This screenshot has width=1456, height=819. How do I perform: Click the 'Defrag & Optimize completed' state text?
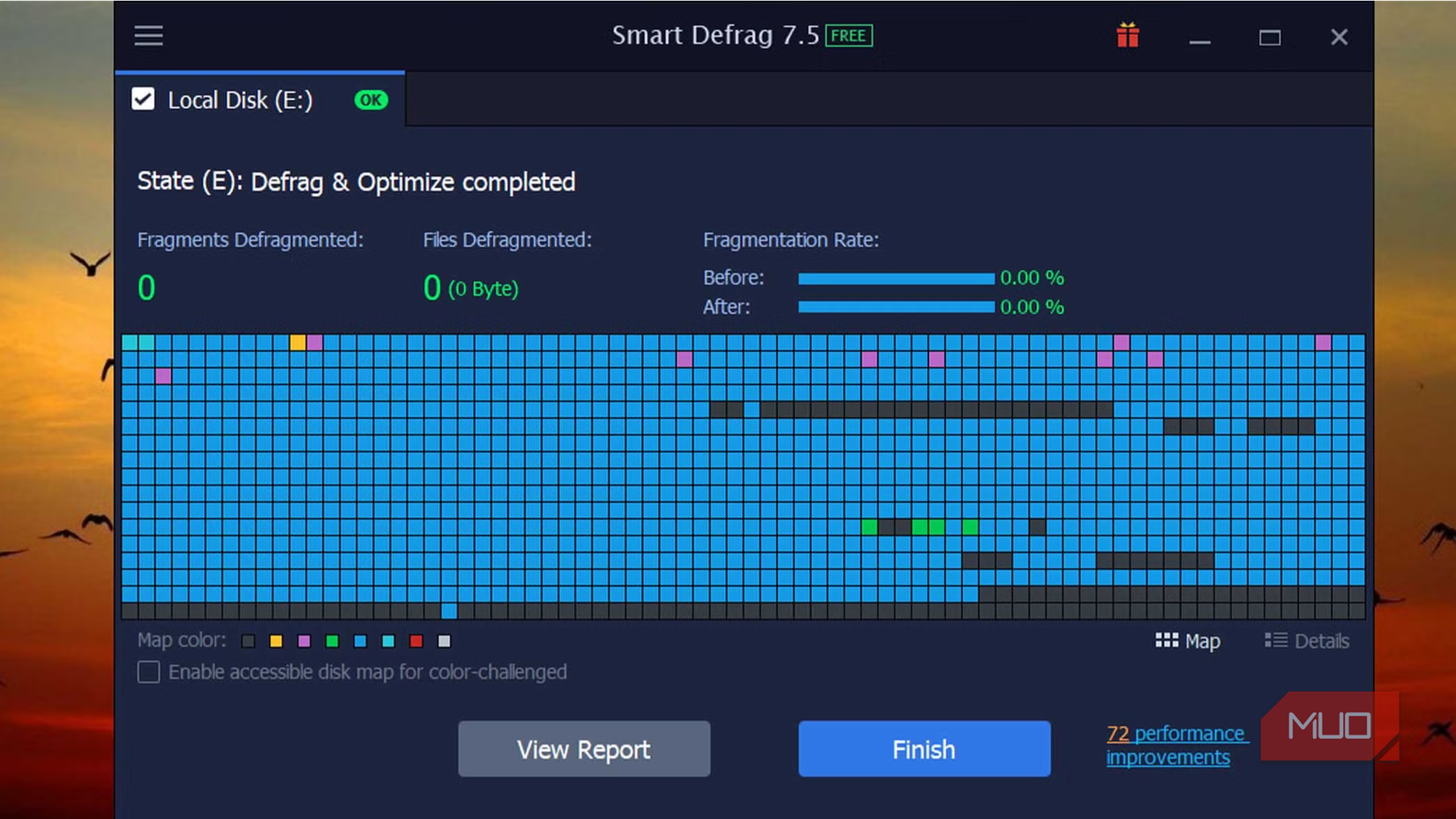[x=413, y=182]
